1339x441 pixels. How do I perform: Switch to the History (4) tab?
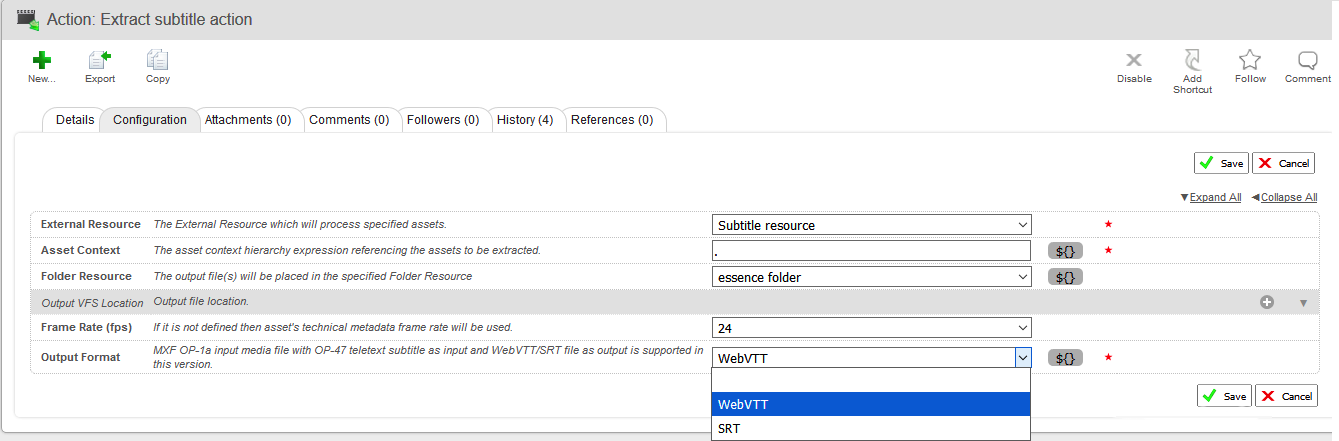pyautogui.click(x=525, y=120)
